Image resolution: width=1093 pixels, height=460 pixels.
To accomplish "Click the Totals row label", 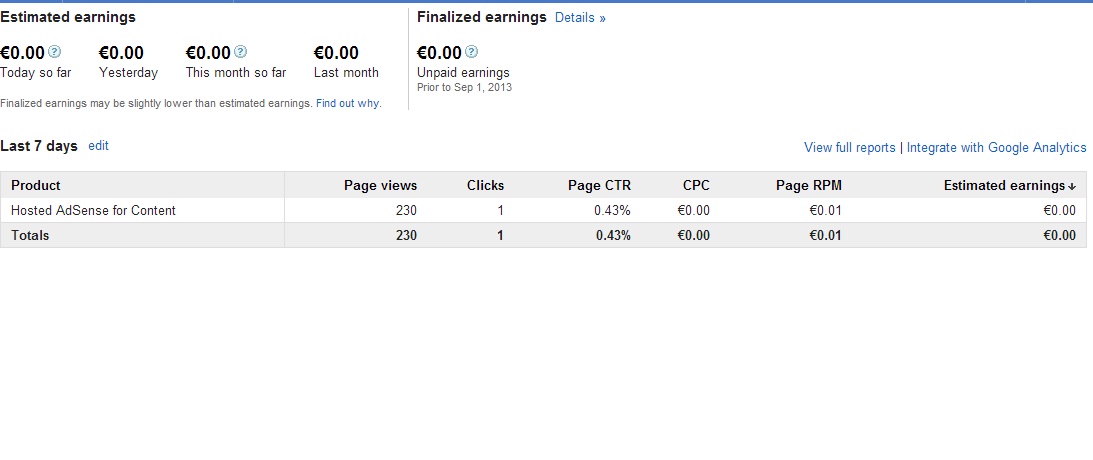I will coord(30,235).
